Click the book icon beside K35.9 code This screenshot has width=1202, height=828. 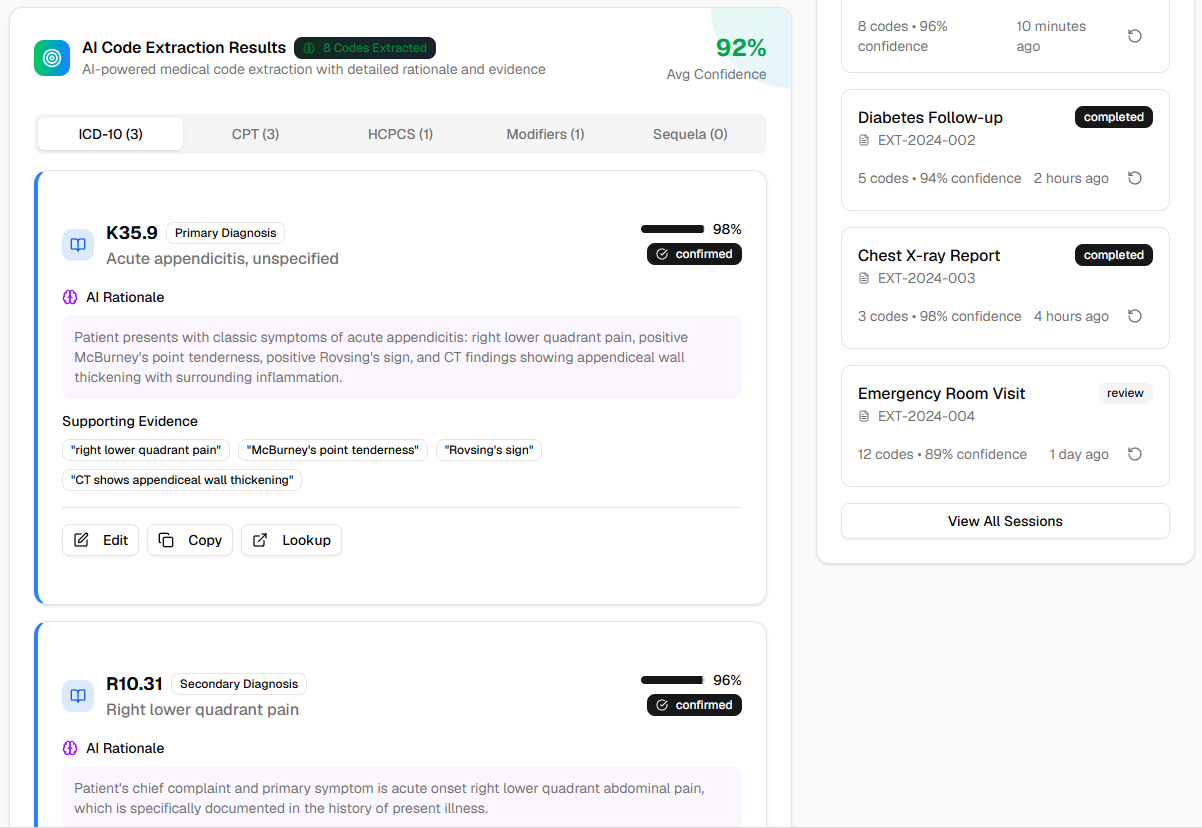pyautogui.click(x=78, y=245)
